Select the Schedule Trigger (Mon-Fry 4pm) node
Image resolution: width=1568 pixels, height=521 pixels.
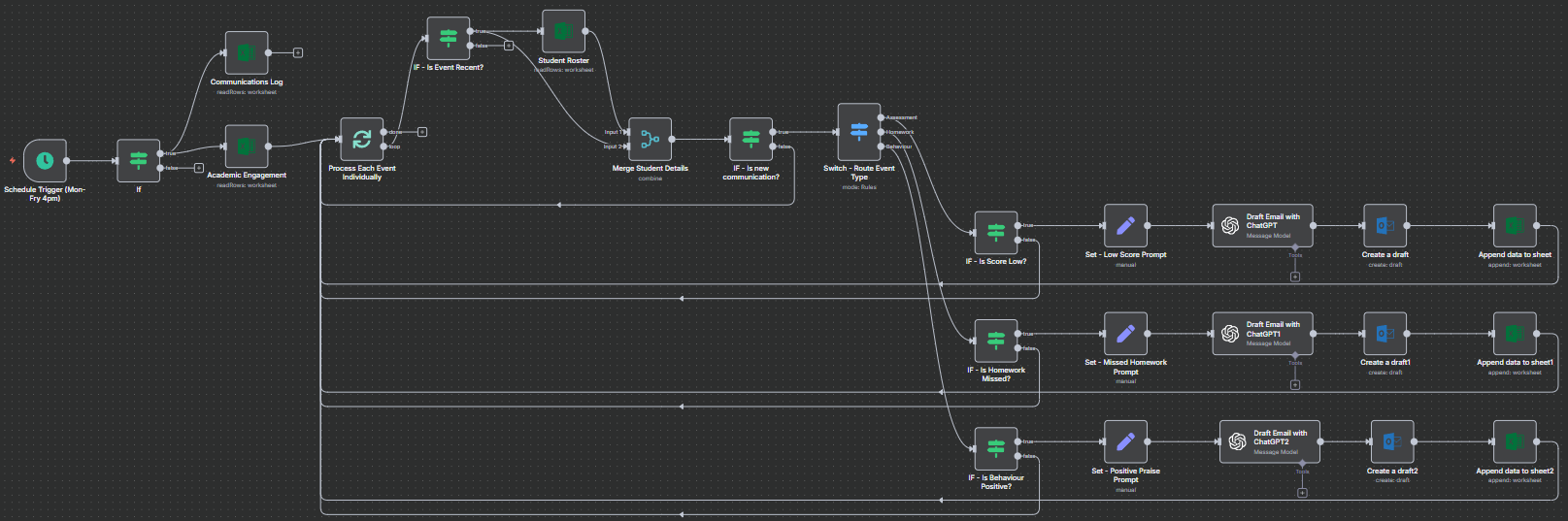[45, 161]
